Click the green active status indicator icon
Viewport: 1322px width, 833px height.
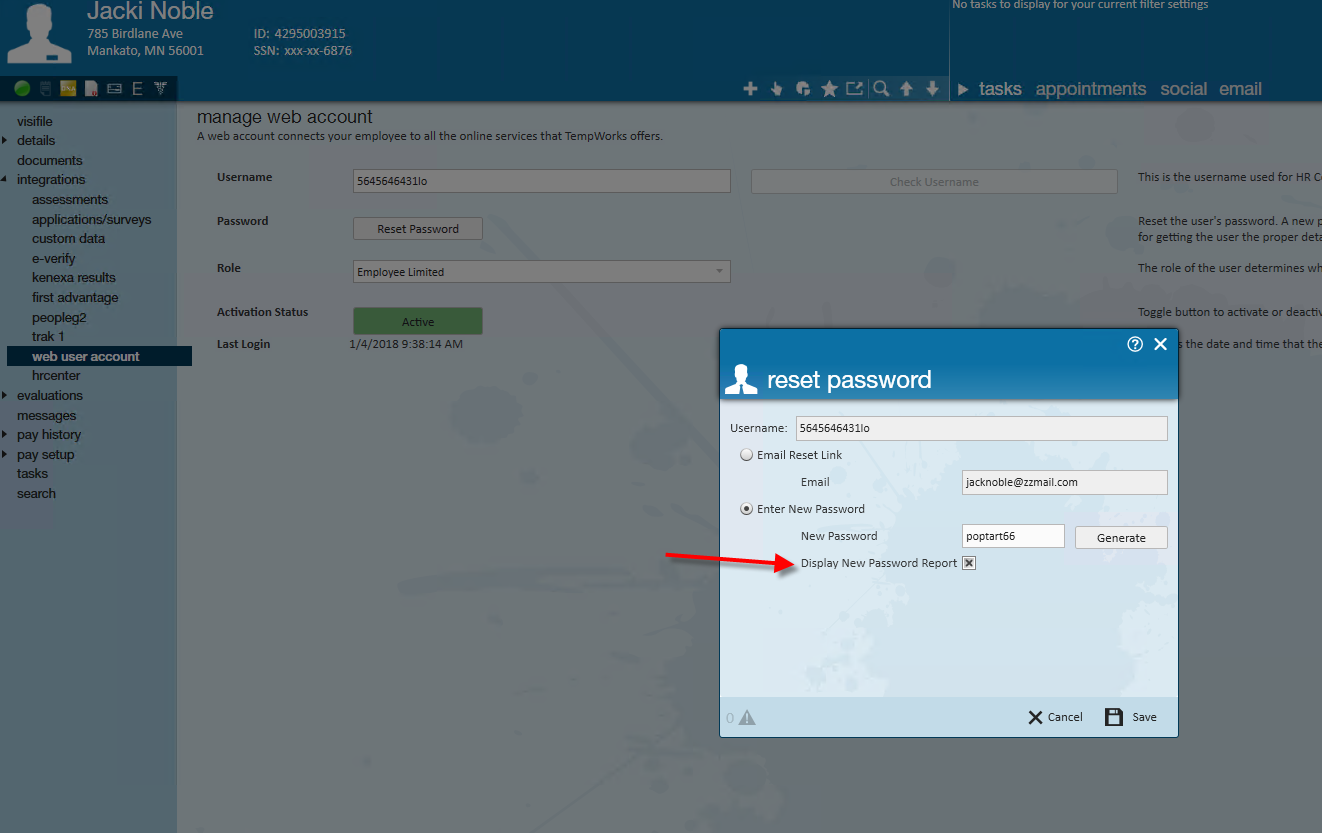click(22, 89)
